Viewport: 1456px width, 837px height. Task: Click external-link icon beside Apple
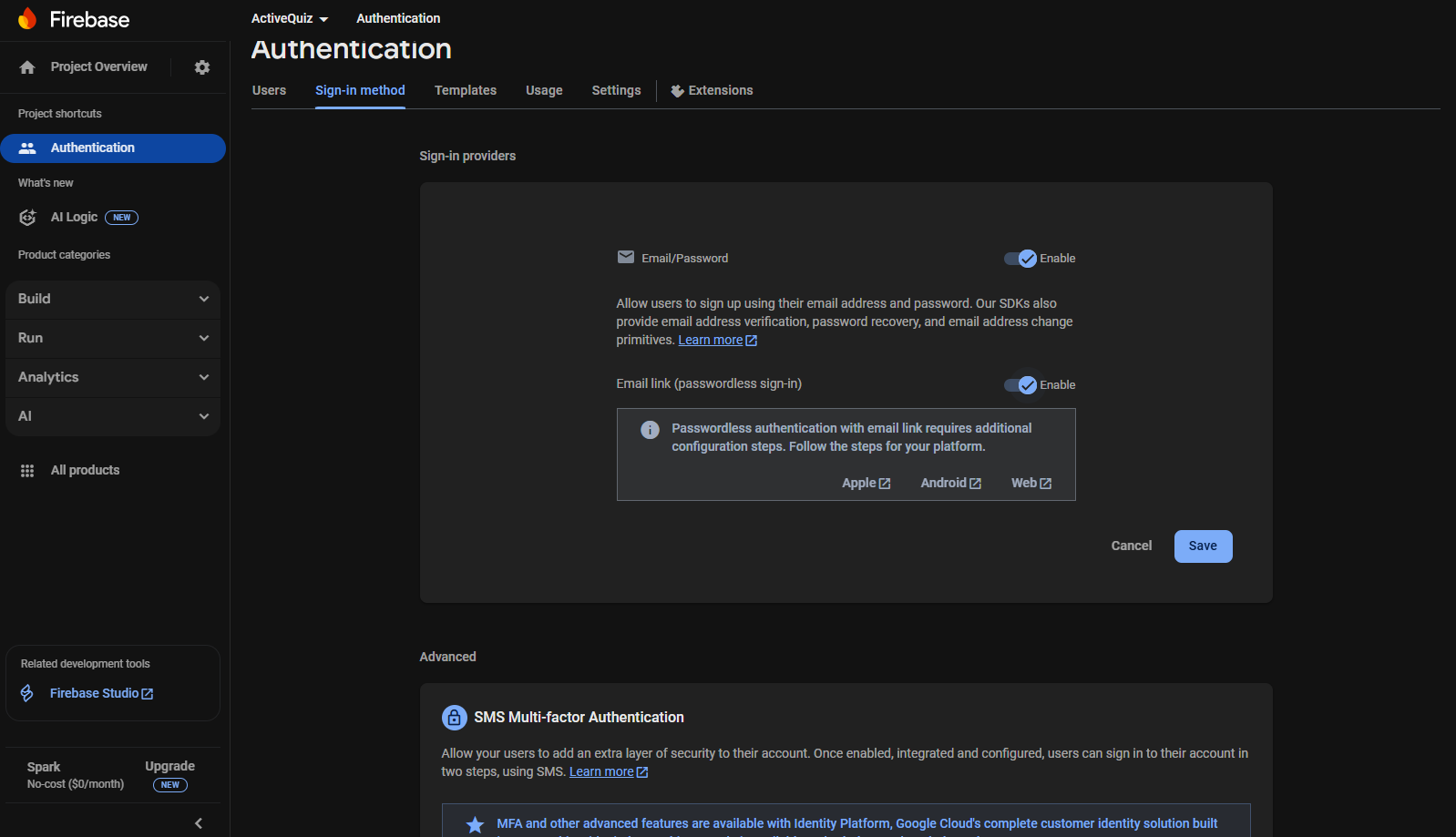pos(885,484)
